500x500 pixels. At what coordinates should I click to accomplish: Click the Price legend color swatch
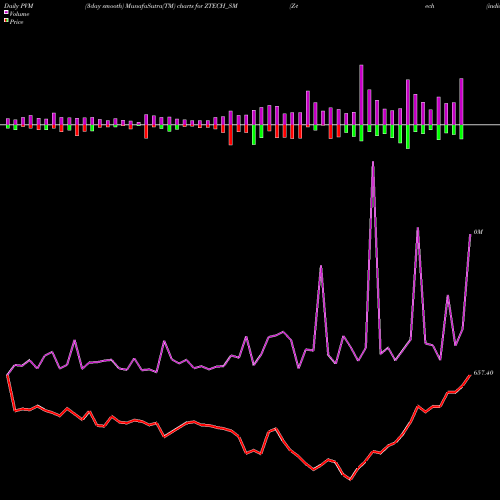(6, 21)
